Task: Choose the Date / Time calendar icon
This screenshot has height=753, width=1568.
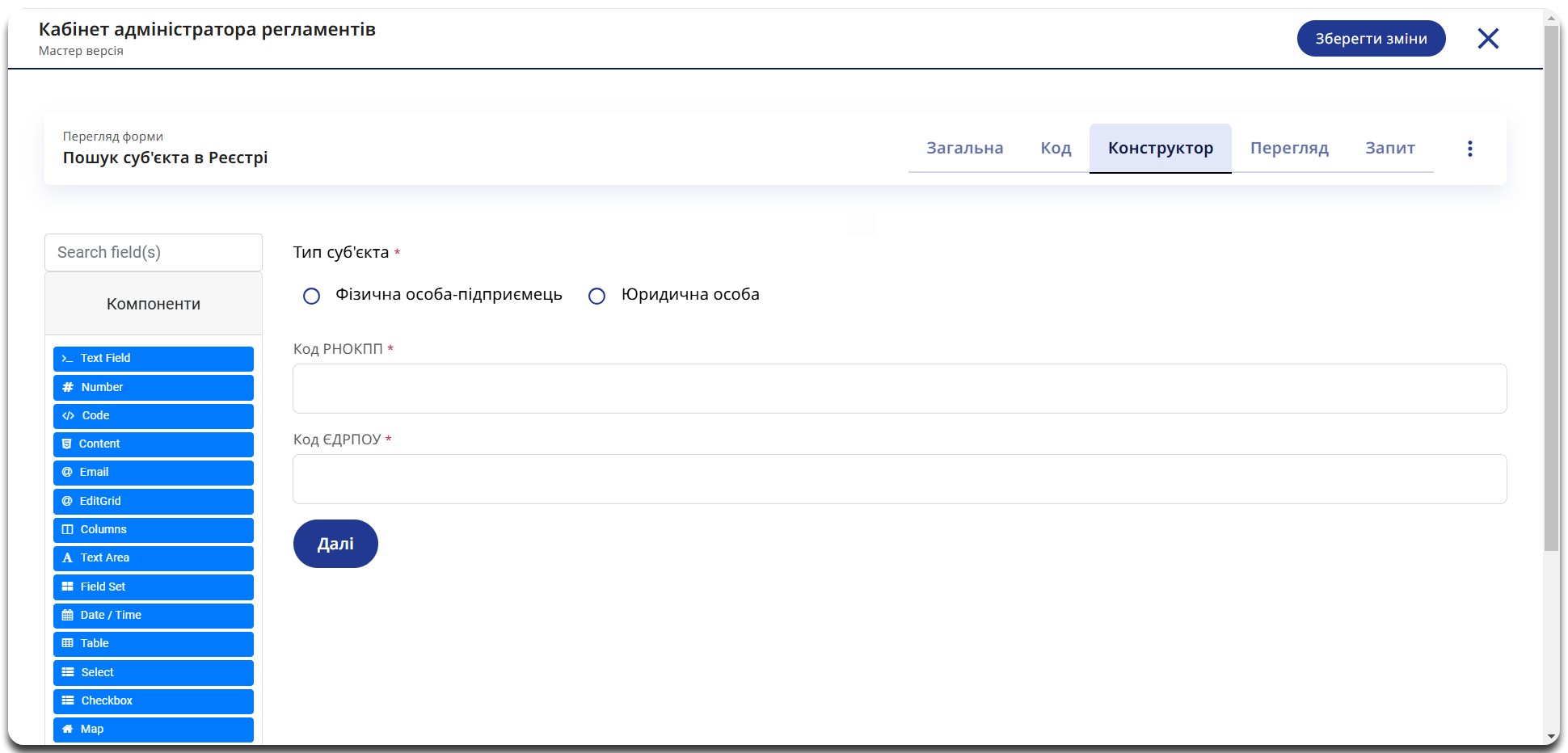Action: 68,616
